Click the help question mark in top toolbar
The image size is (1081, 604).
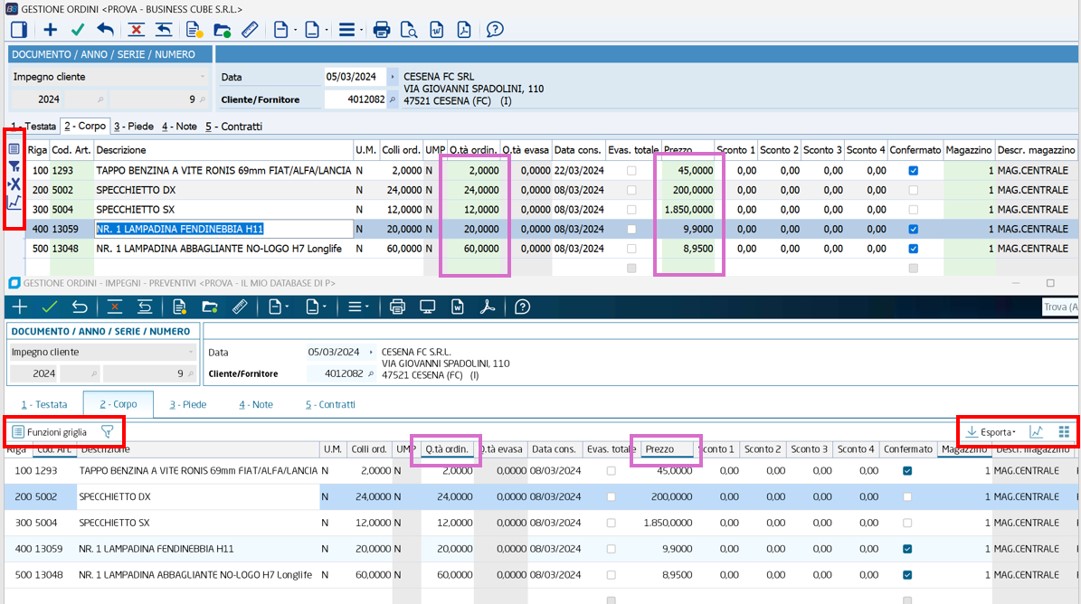495,30
